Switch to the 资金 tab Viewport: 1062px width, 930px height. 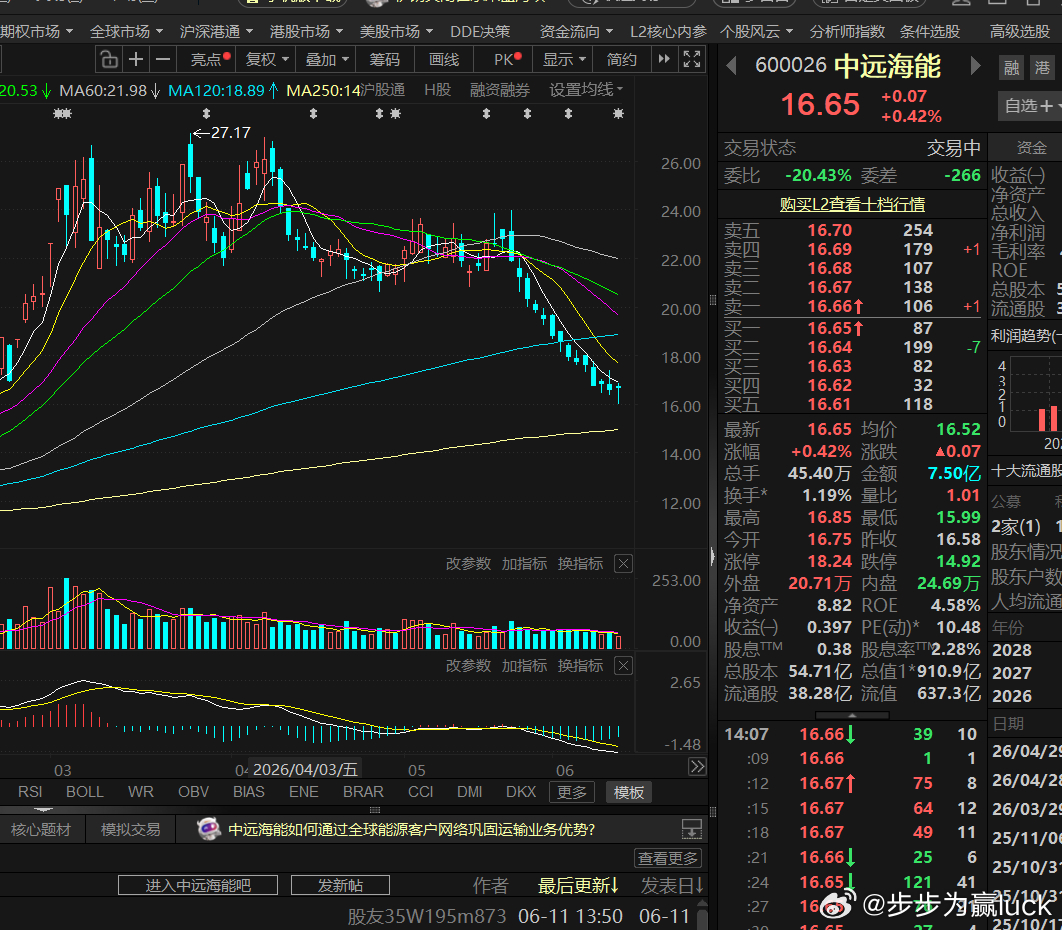(1032, 148)
